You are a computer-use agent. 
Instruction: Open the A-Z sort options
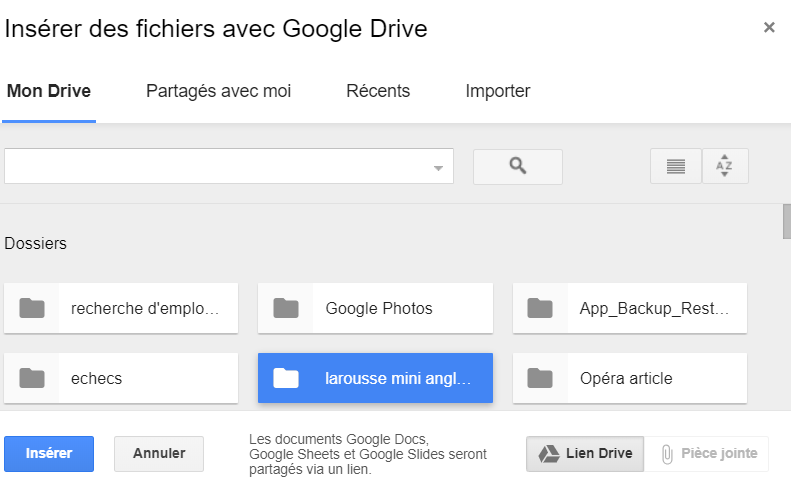725,166
